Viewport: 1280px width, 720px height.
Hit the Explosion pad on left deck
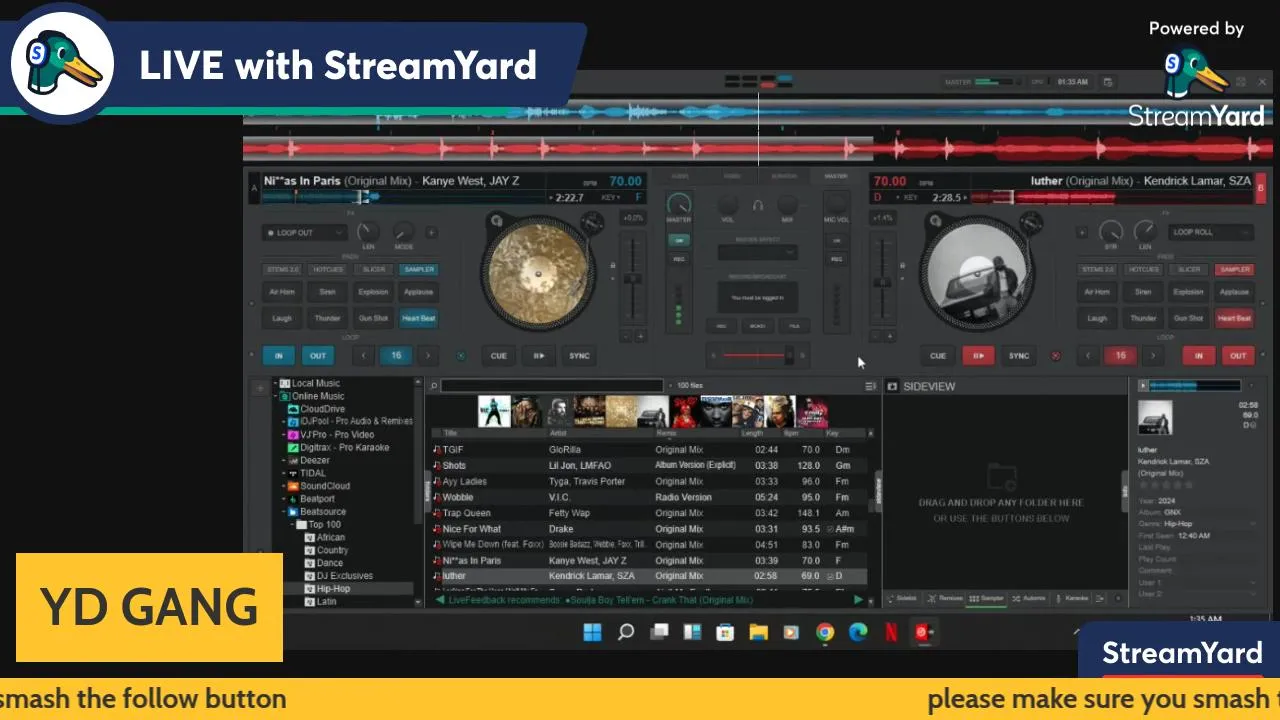(373, 292)
